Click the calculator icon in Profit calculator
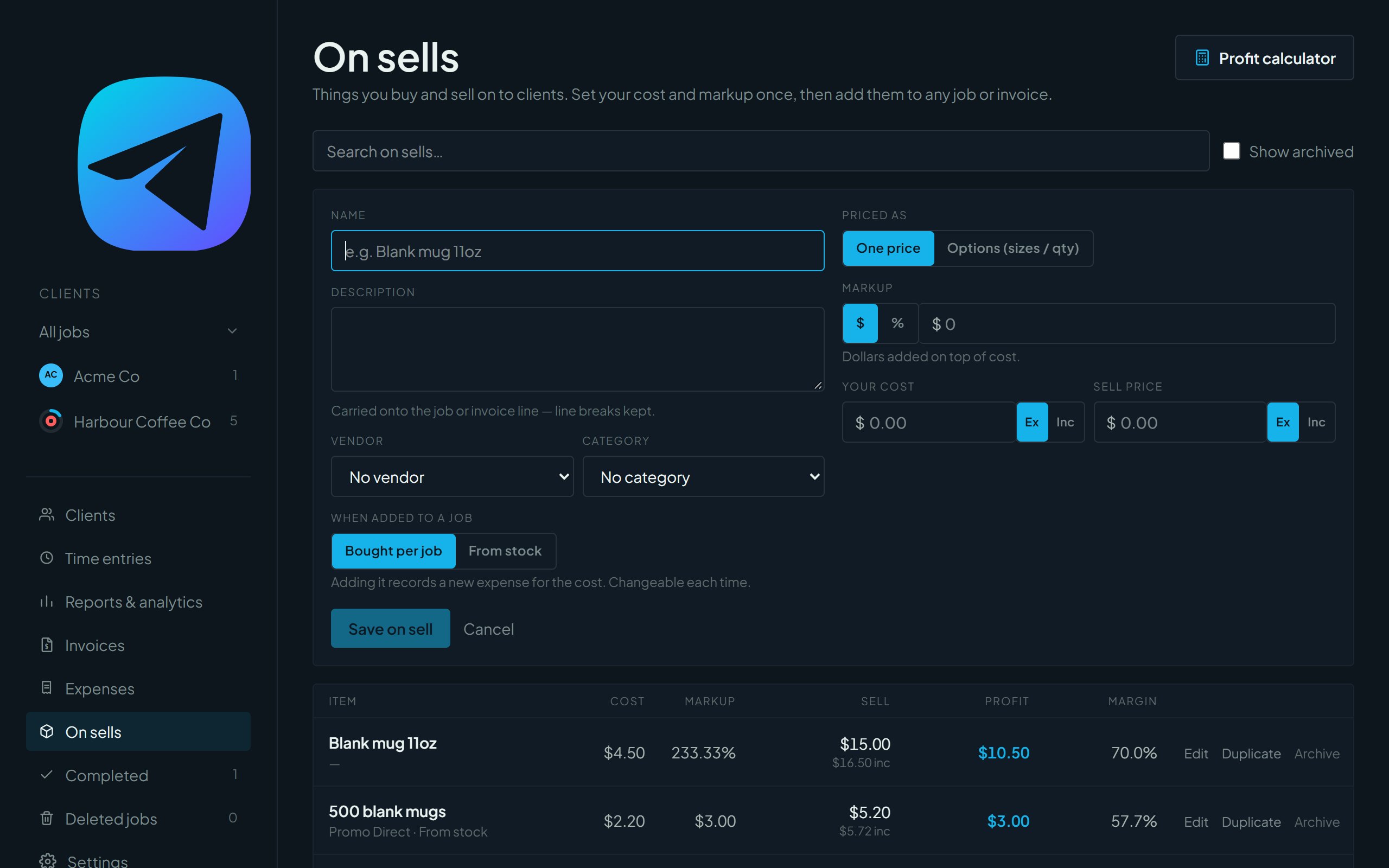Viewport: 1389px width, 868px height. (x=1202, y=58)
